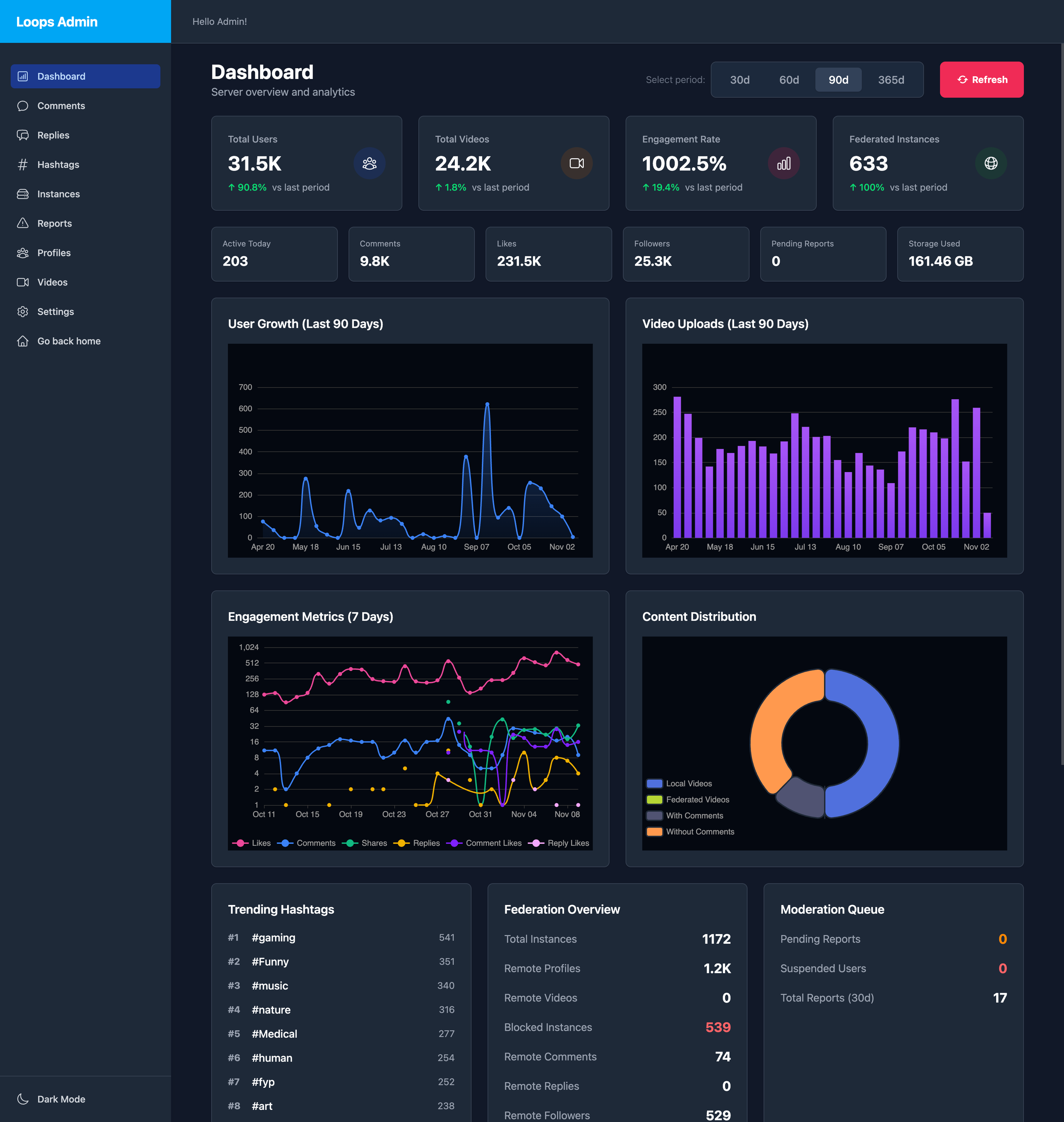Click the Total Users people icon

pos(369,164)
